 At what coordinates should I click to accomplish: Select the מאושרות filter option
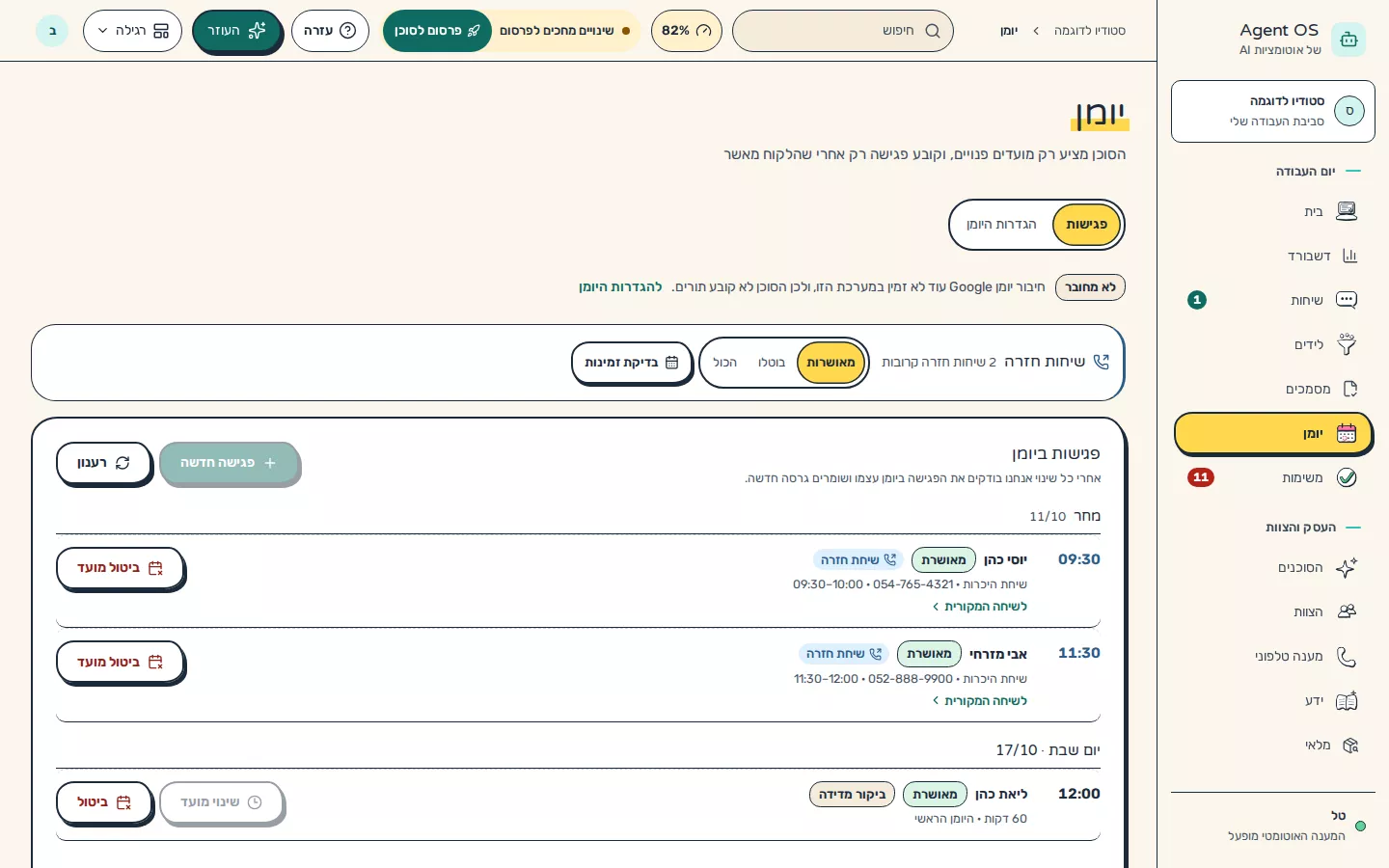click(831, 363)
